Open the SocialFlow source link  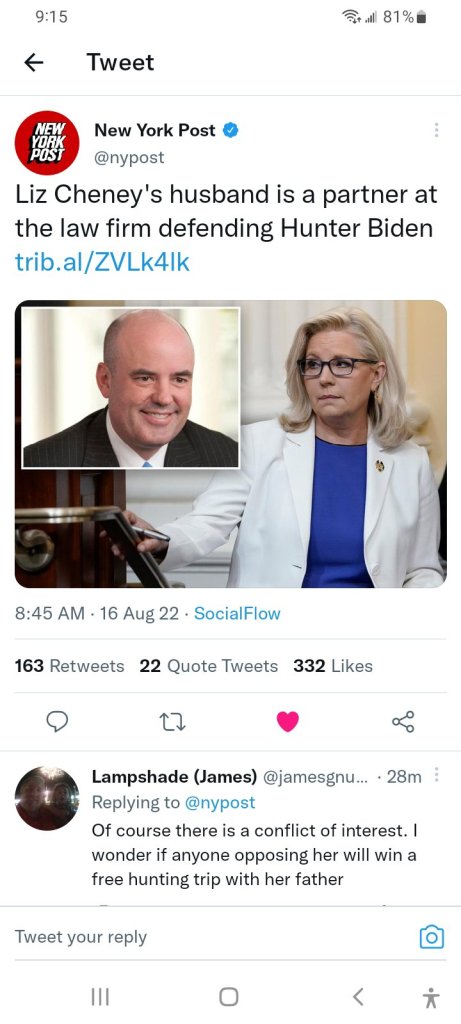pyautogui.click(x=237, y=613)
